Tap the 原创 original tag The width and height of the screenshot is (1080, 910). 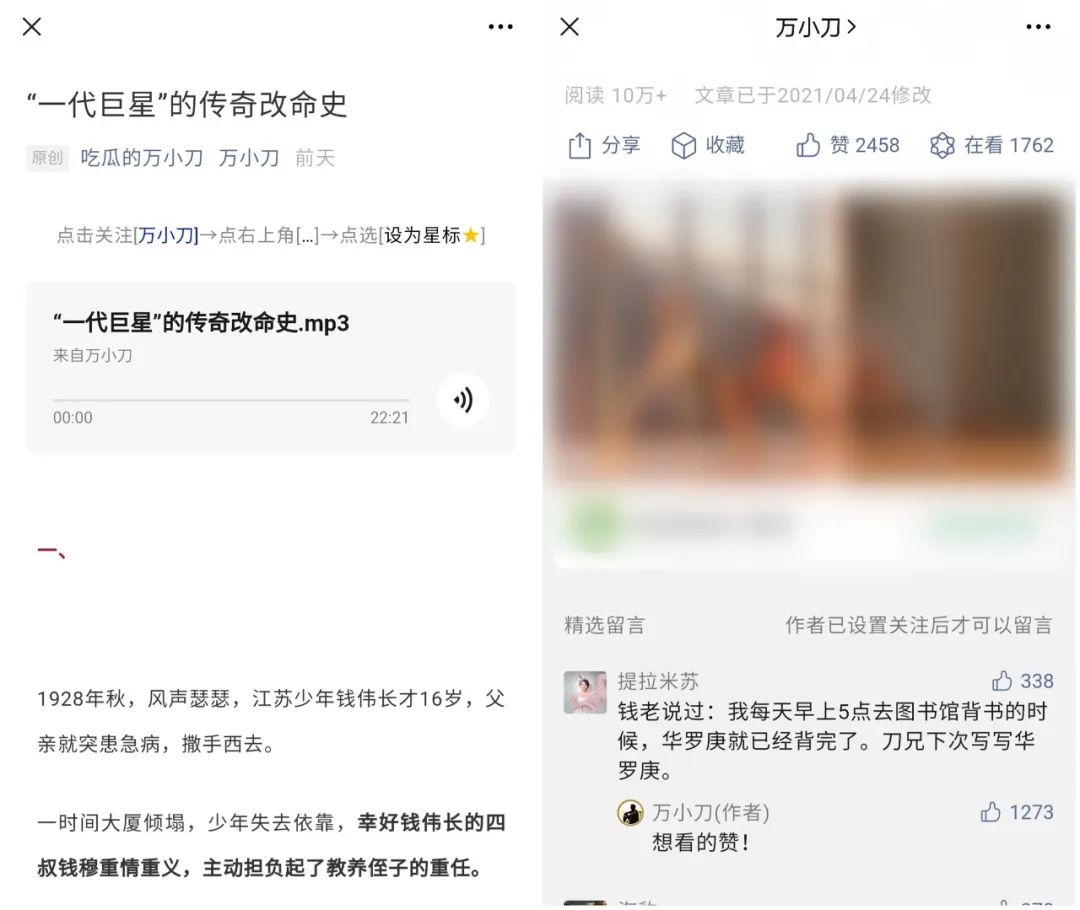(47, 158)
